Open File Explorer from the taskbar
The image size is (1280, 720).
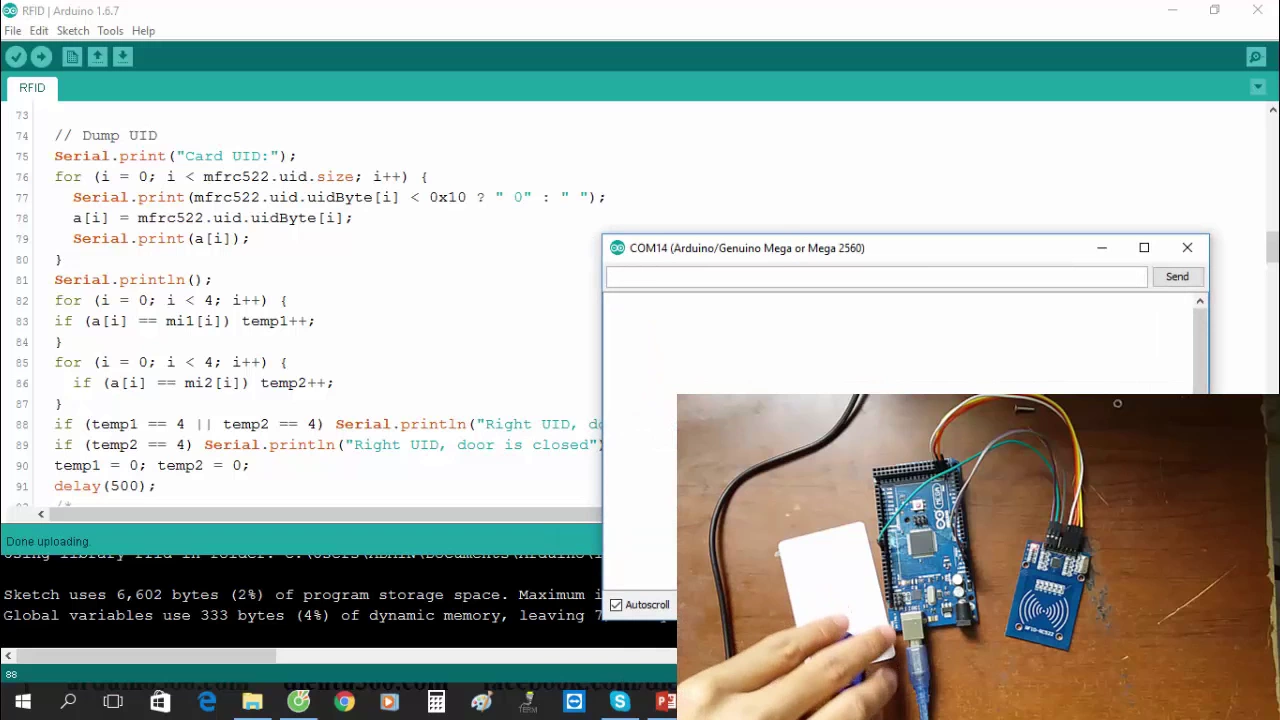point(252,702)
